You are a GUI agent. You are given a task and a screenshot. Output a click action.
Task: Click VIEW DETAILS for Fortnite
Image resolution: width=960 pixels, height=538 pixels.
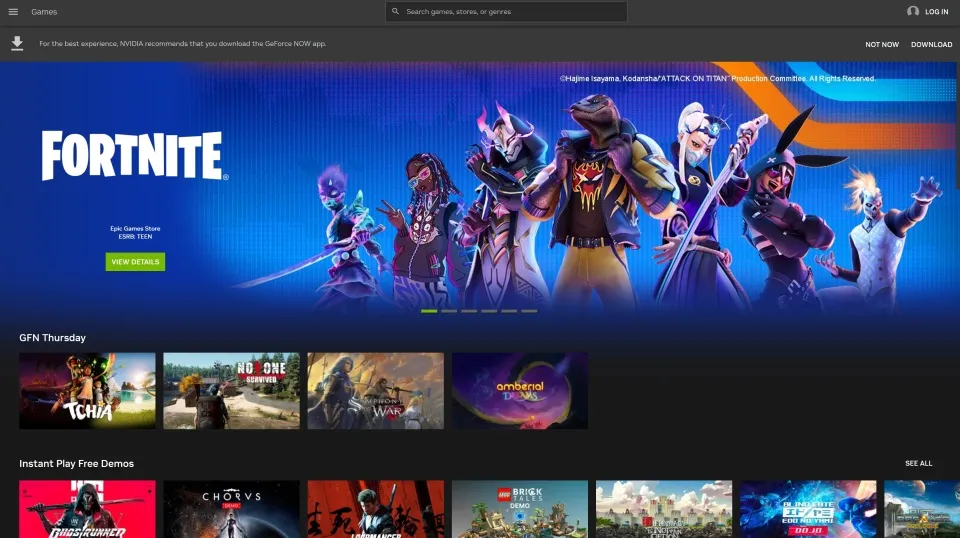coord(135,262)
